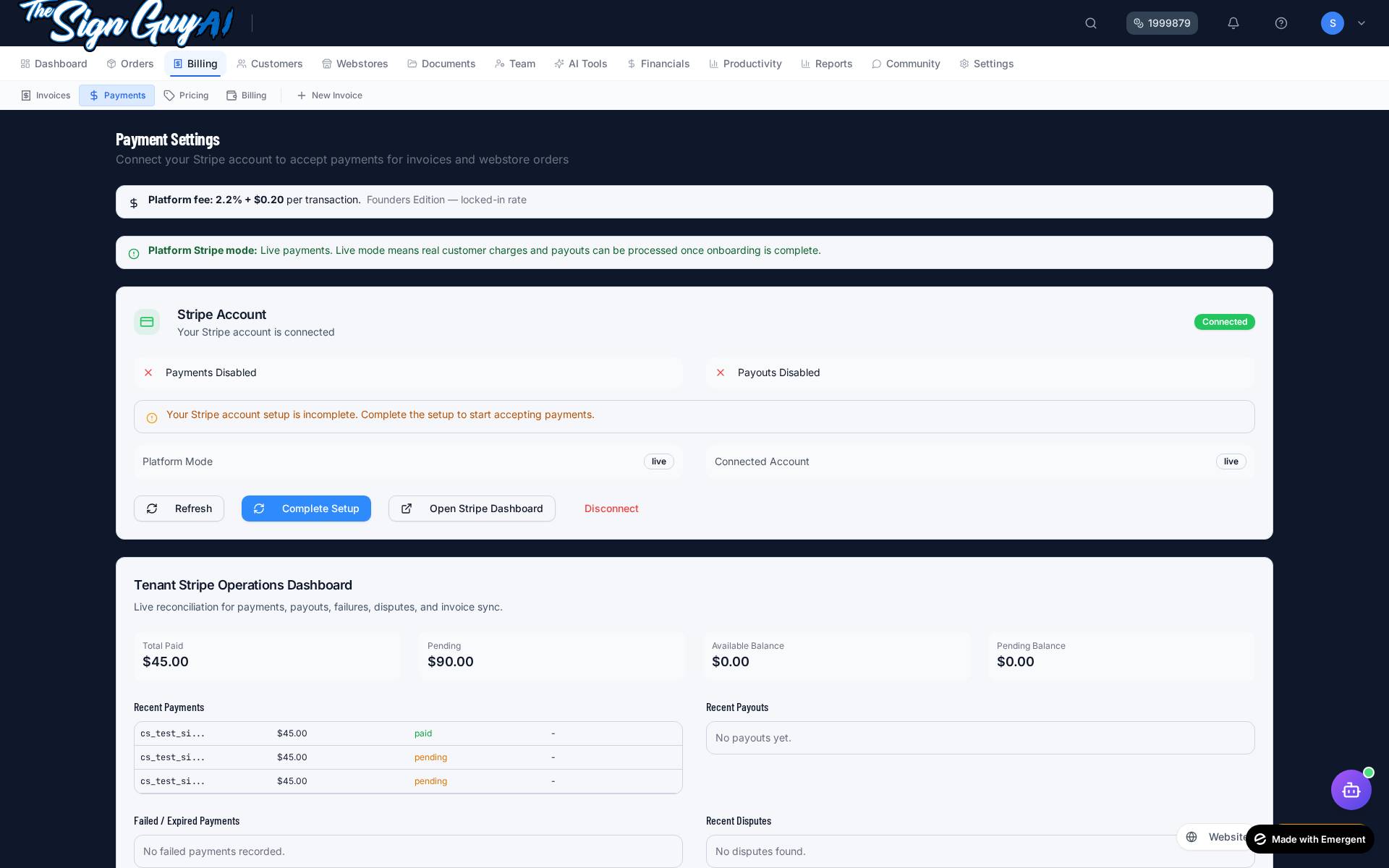Refresh the Stripe account status
This screenshot has width=1389, height=868.
(x=179, y=509)
